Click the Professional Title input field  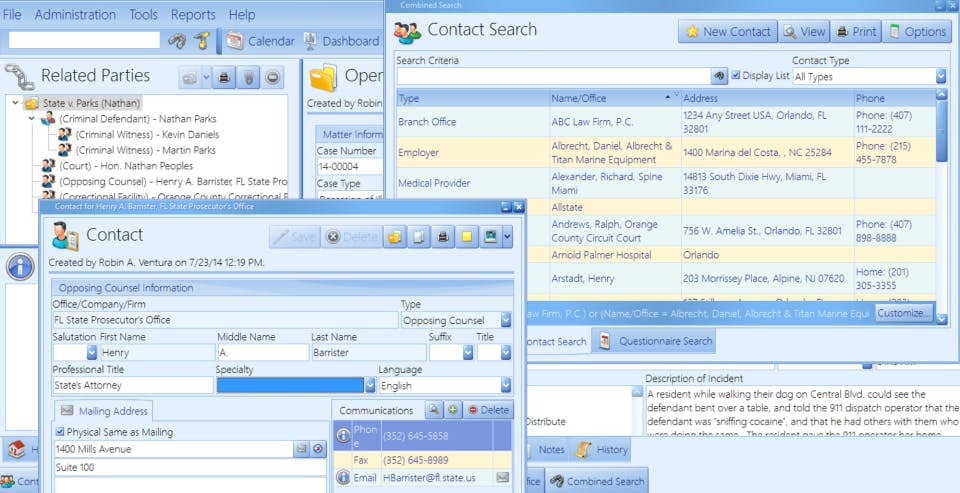coord(133,385)
